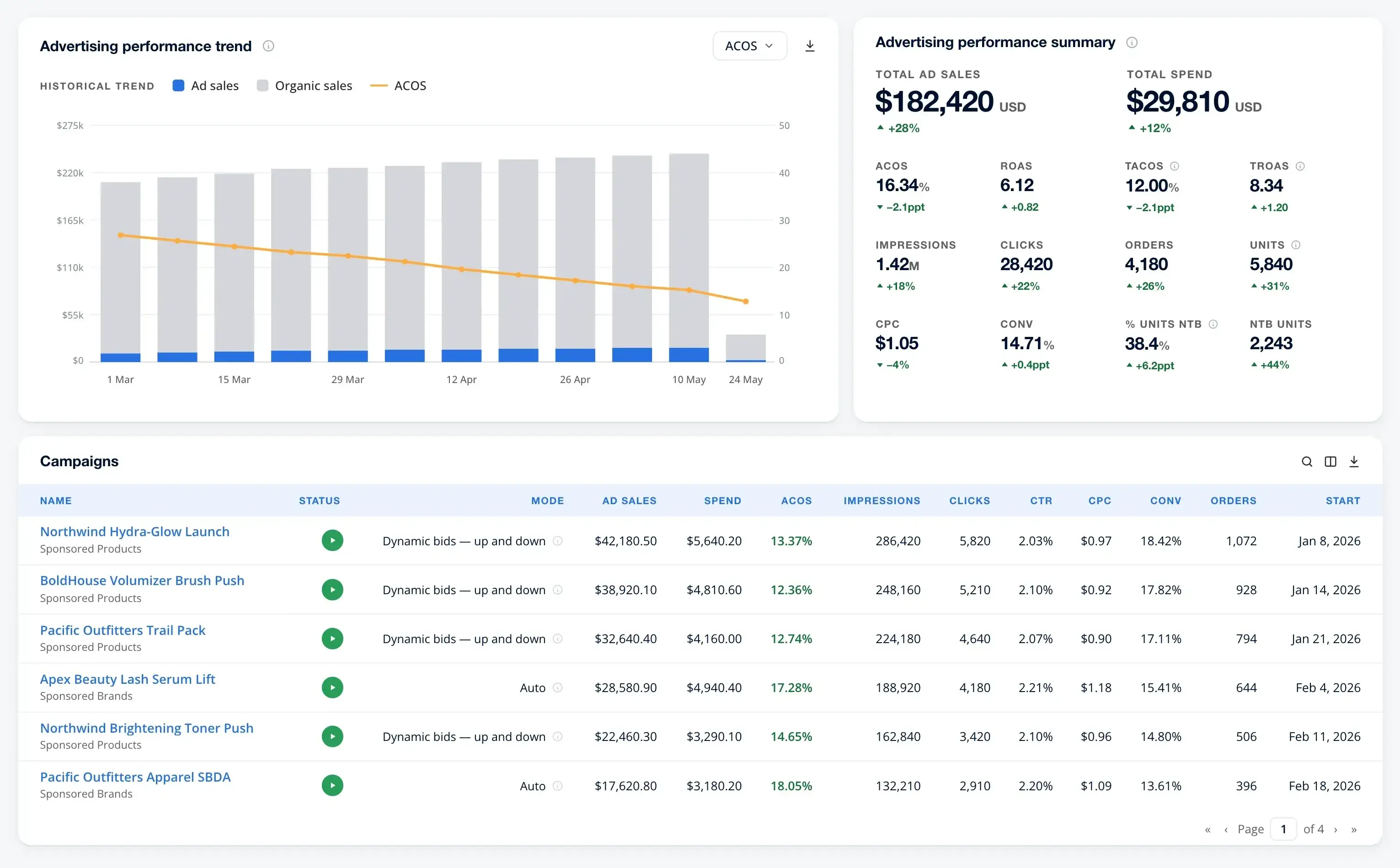Toggle status of Pacific Outfitters Trail Pack
Image resolution: width=1400 pixels, height=868 pixels.
[x=332, y=639]
